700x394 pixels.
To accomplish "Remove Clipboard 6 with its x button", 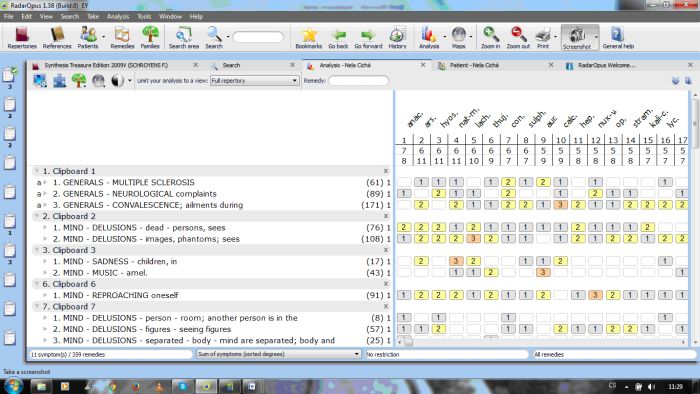I will [386, 284].
